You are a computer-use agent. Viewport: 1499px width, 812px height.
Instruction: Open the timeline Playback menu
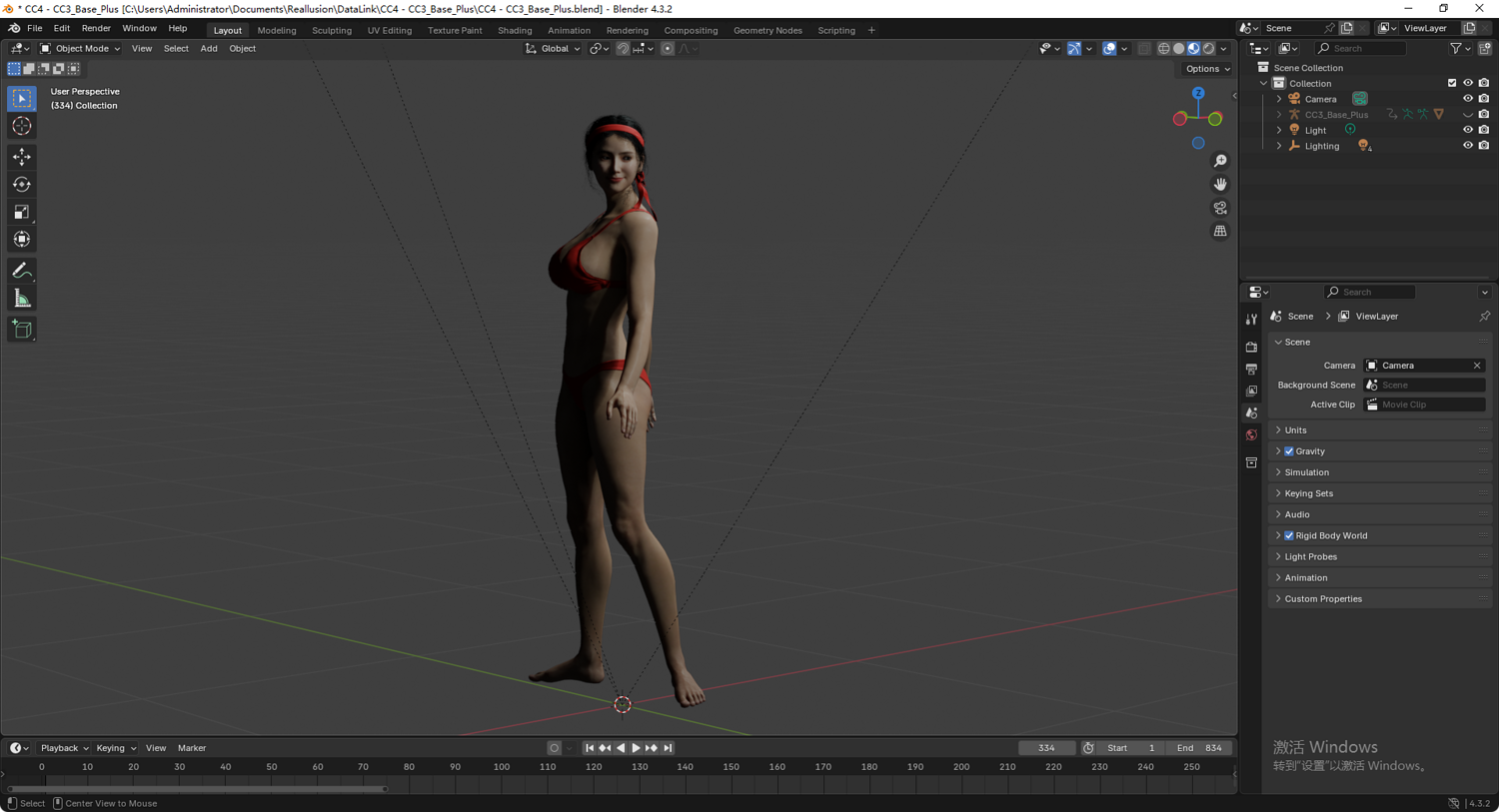coord(64,748)
